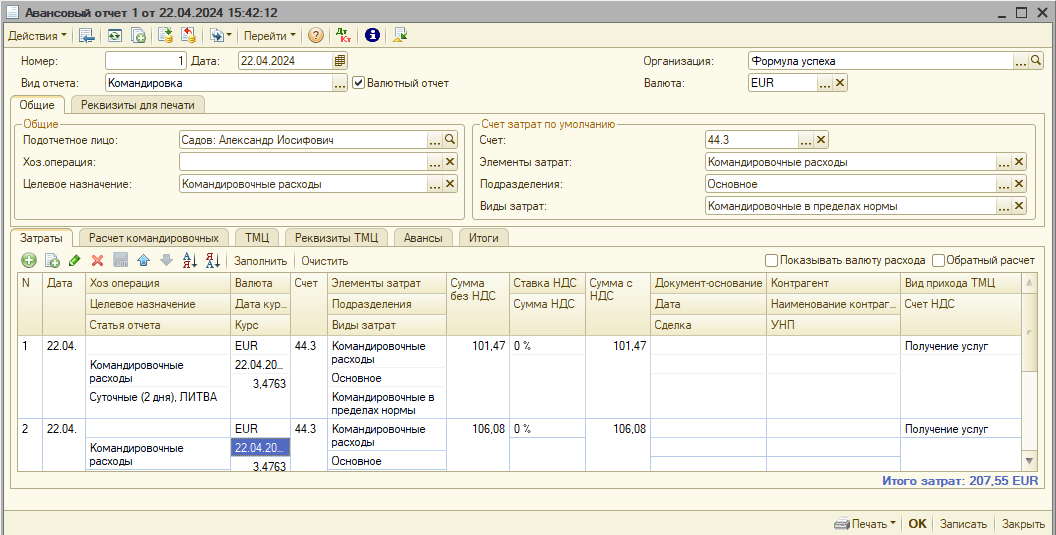
Task: Click the green plus add row icon
Action: click(29, 260)
